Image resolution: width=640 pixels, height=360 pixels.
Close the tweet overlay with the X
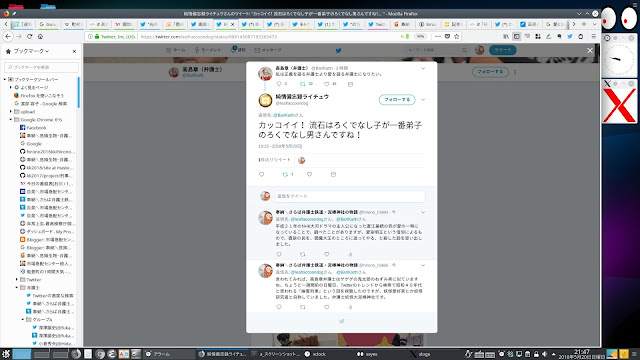pyautogui.click(x=590, y=51)
